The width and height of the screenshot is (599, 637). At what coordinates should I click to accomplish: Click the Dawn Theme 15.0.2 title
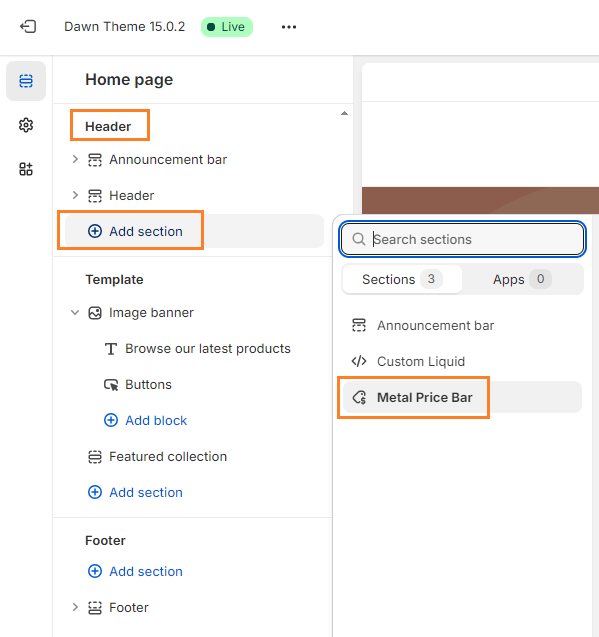pos(124,27)
